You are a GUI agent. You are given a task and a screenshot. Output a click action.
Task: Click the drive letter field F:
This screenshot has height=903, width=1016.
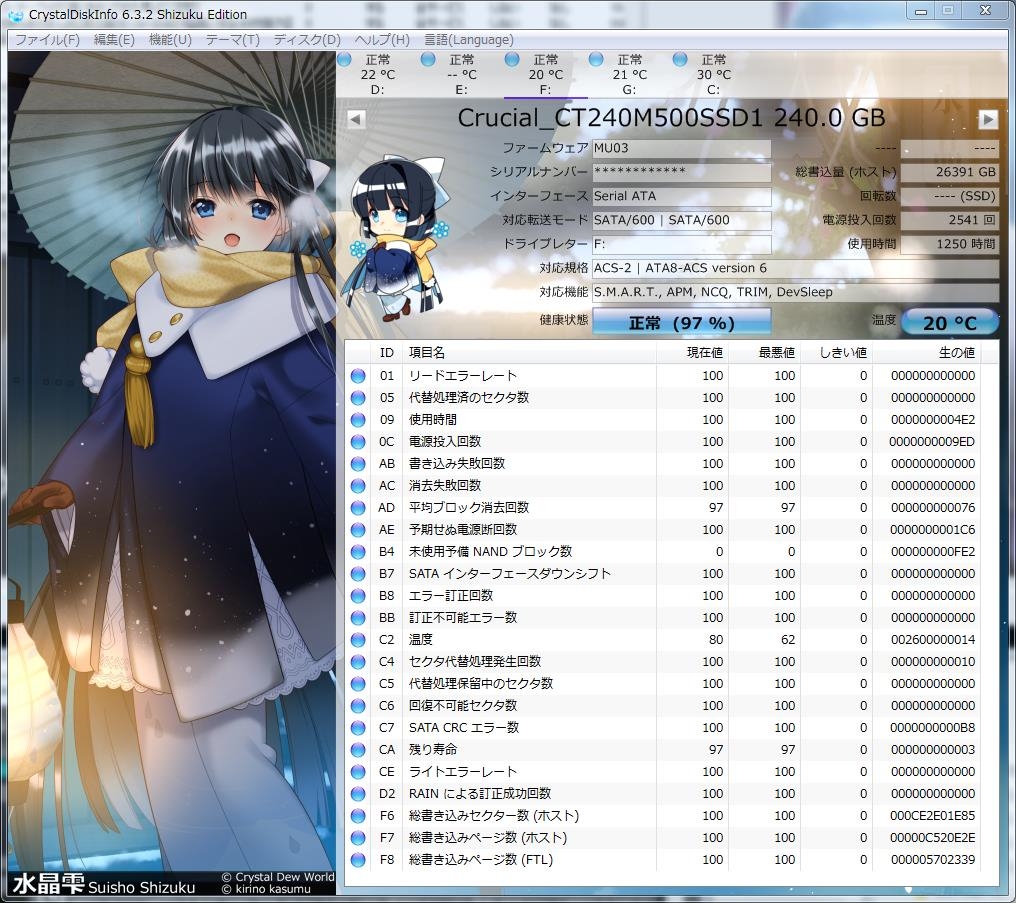pos(682,244)
